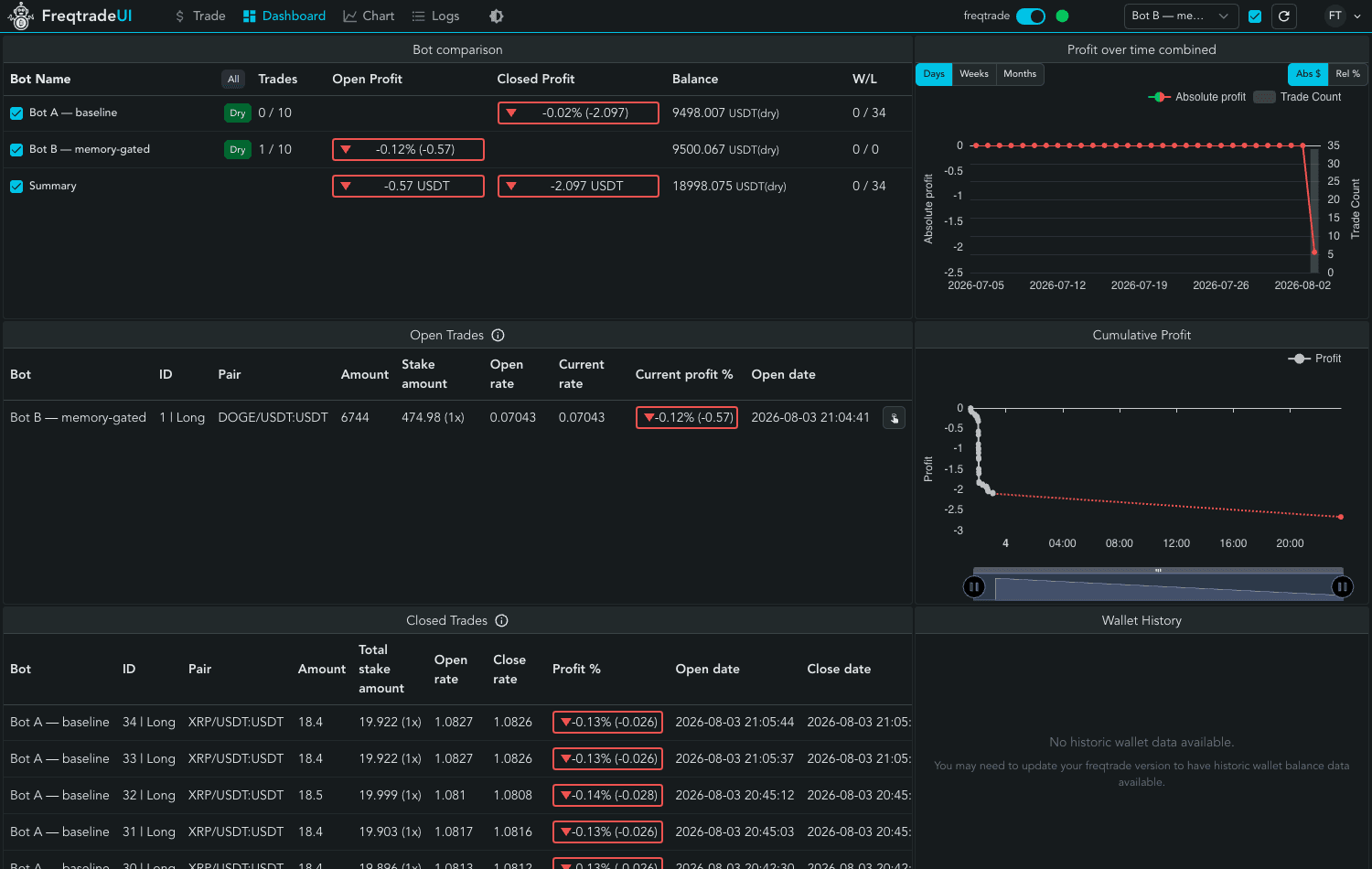Switch chart to Rel % mode
This screenshot has height=869, width=1372.
click(x=1347, y=74)
